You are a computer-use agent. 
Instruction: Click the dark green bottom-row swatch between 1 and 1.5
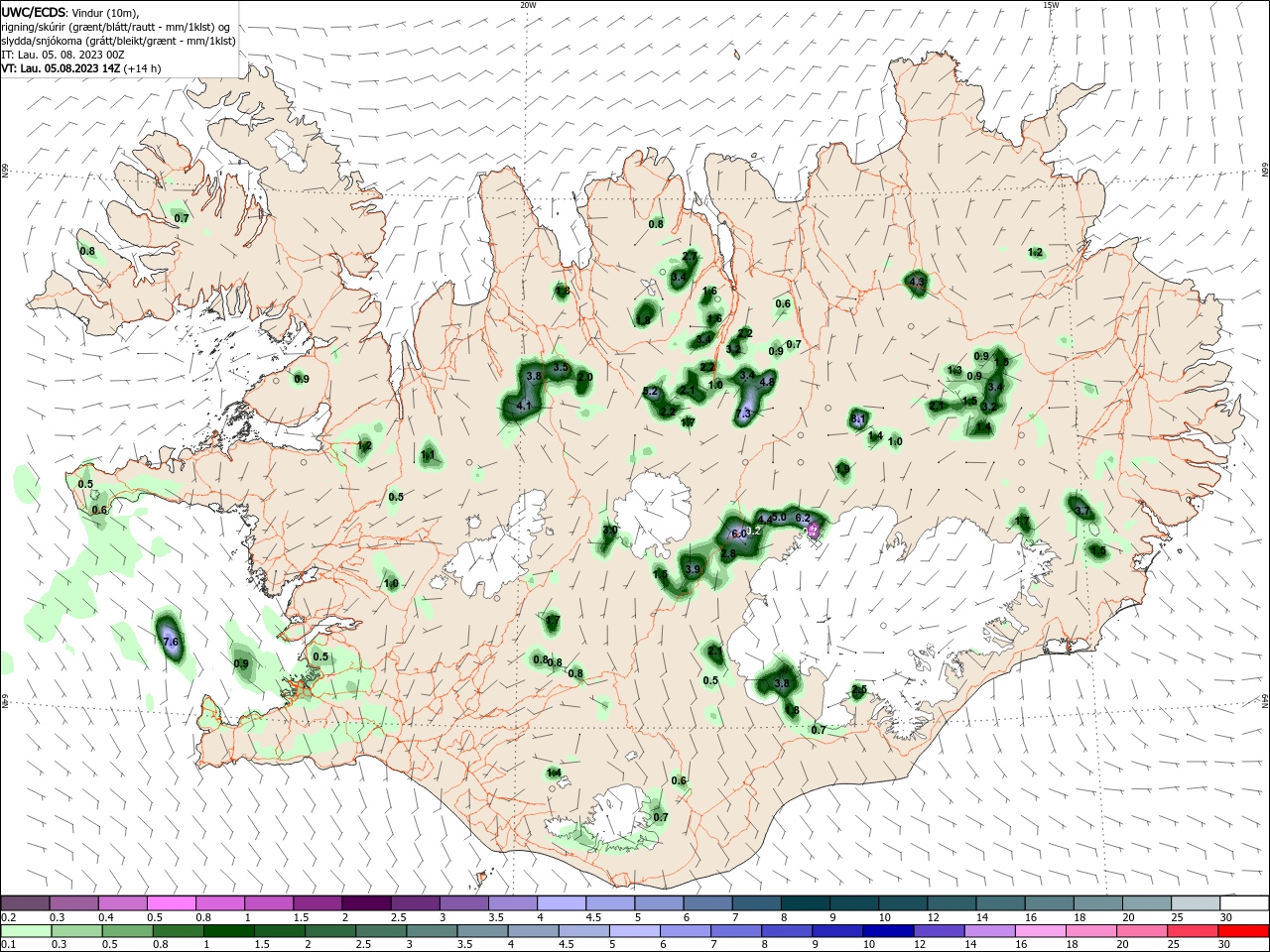229,931
